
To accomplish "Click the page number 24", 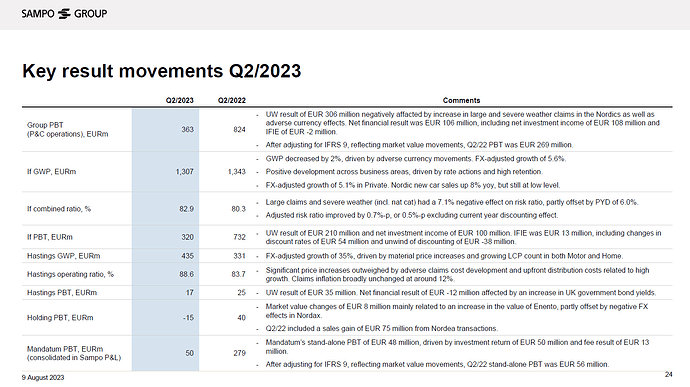I will (x=668, y=375).
